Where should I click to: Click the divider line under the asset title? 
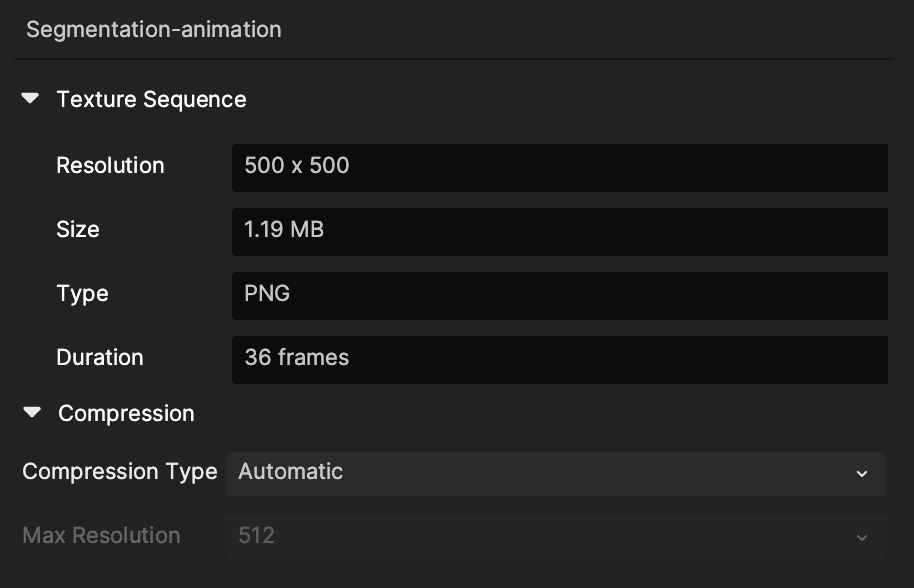pos(454,59)
